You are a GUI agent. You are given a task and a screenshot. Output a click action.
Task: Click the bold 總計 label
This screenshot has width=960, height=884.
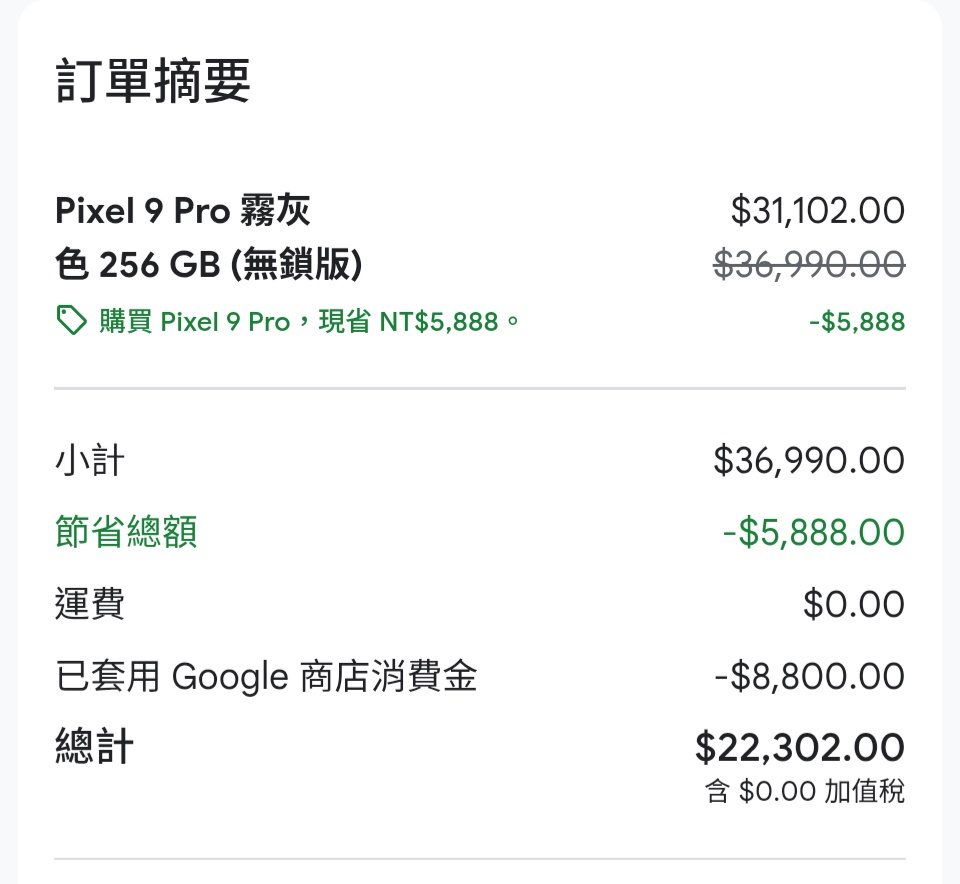pos(94,746)
